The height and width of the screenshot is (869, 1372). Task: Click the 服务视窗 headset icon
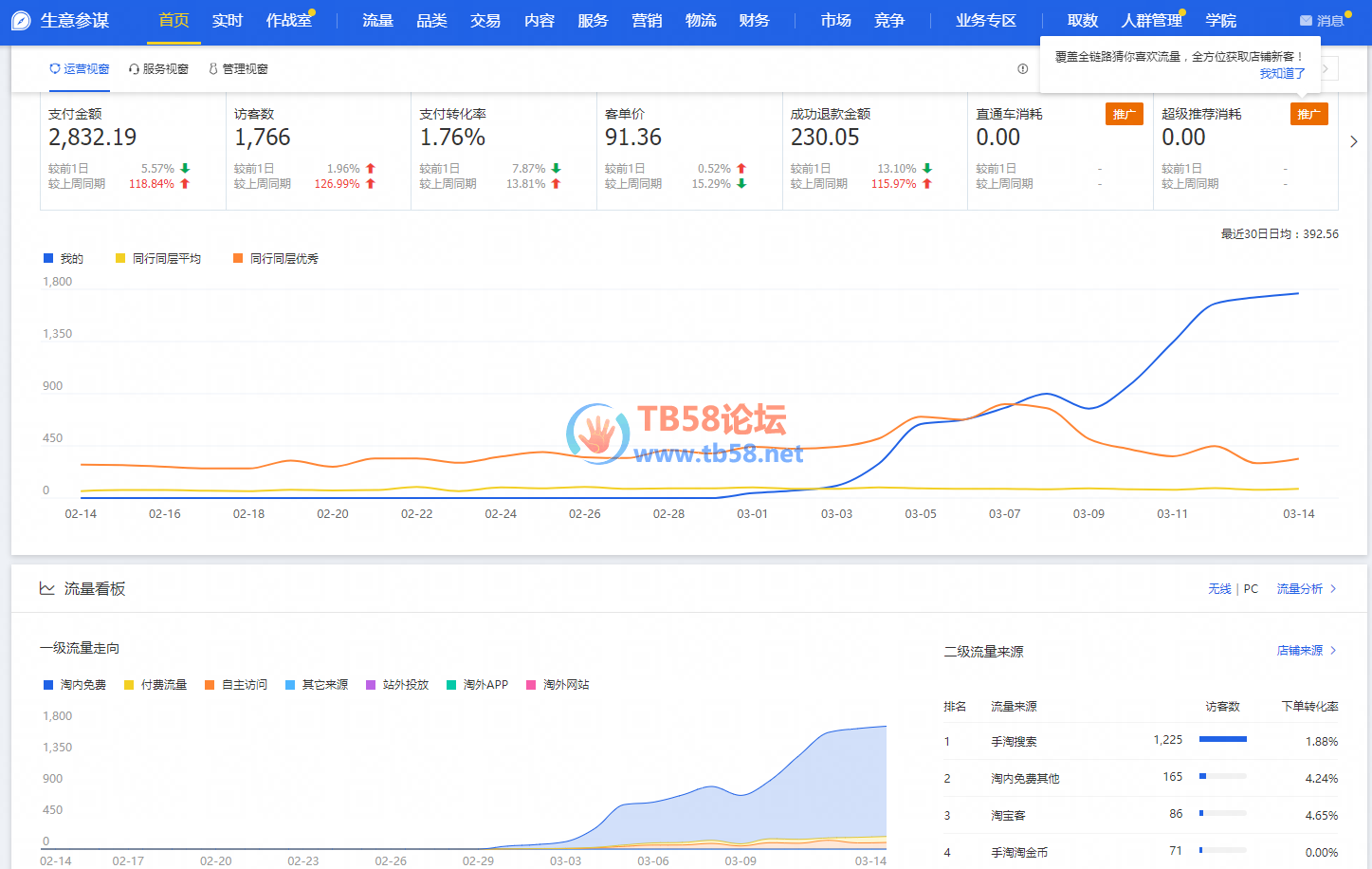click(x=134, y=69)
